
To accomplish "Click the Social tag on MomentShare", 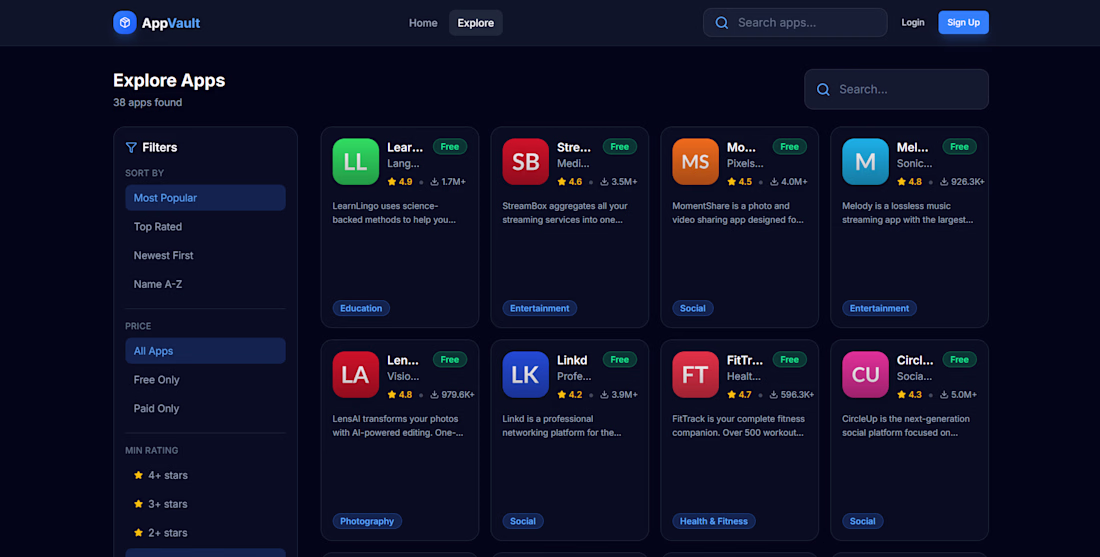I will 692,308.
